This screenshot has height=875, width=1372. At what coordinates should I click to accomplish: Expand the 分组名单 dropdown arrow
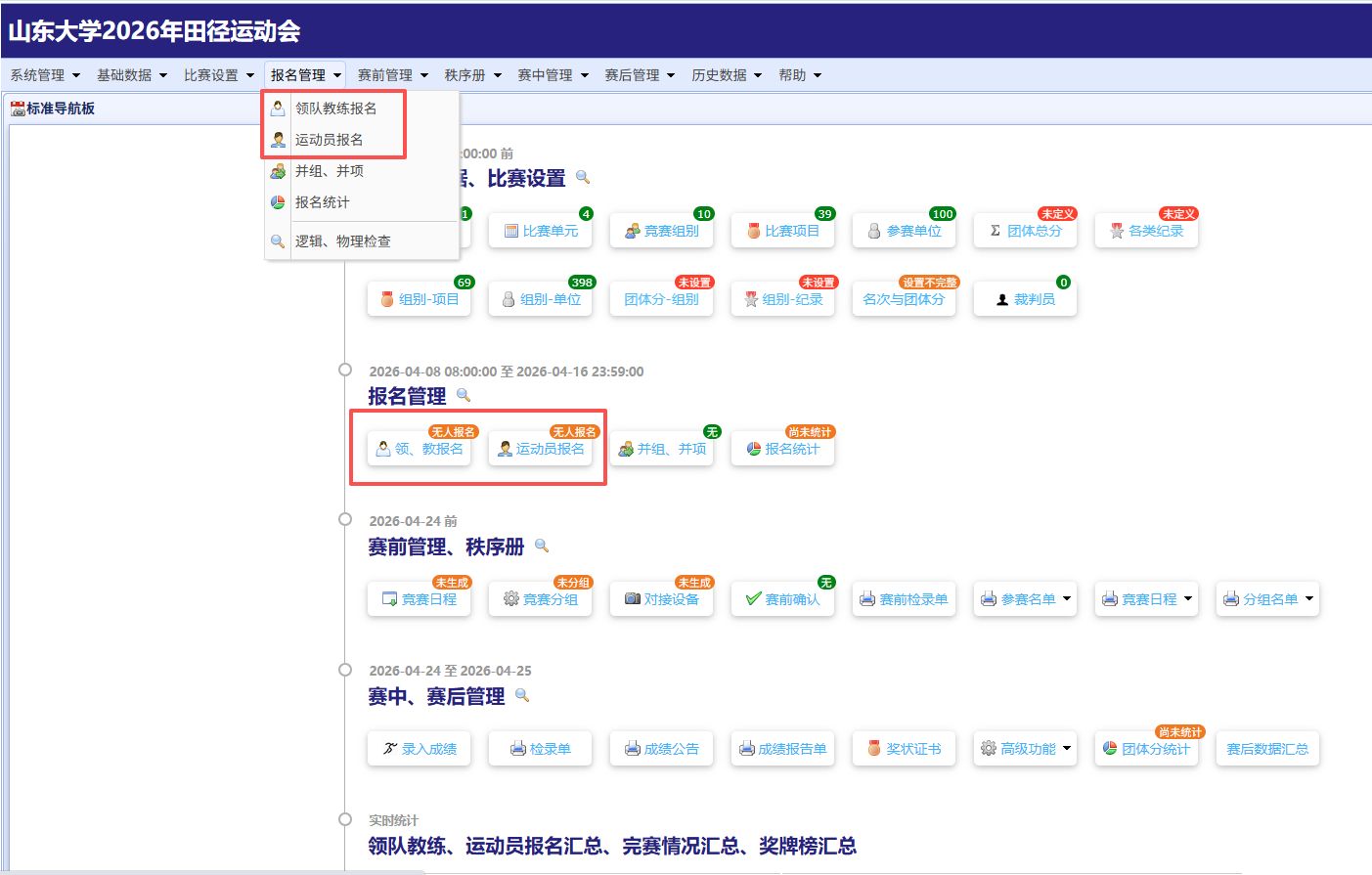click(1309, 599)
